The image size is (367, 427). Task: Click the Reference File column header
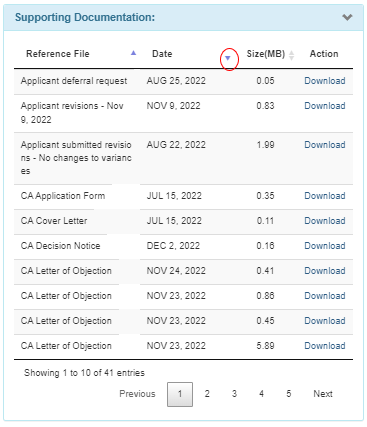point(58,54)
